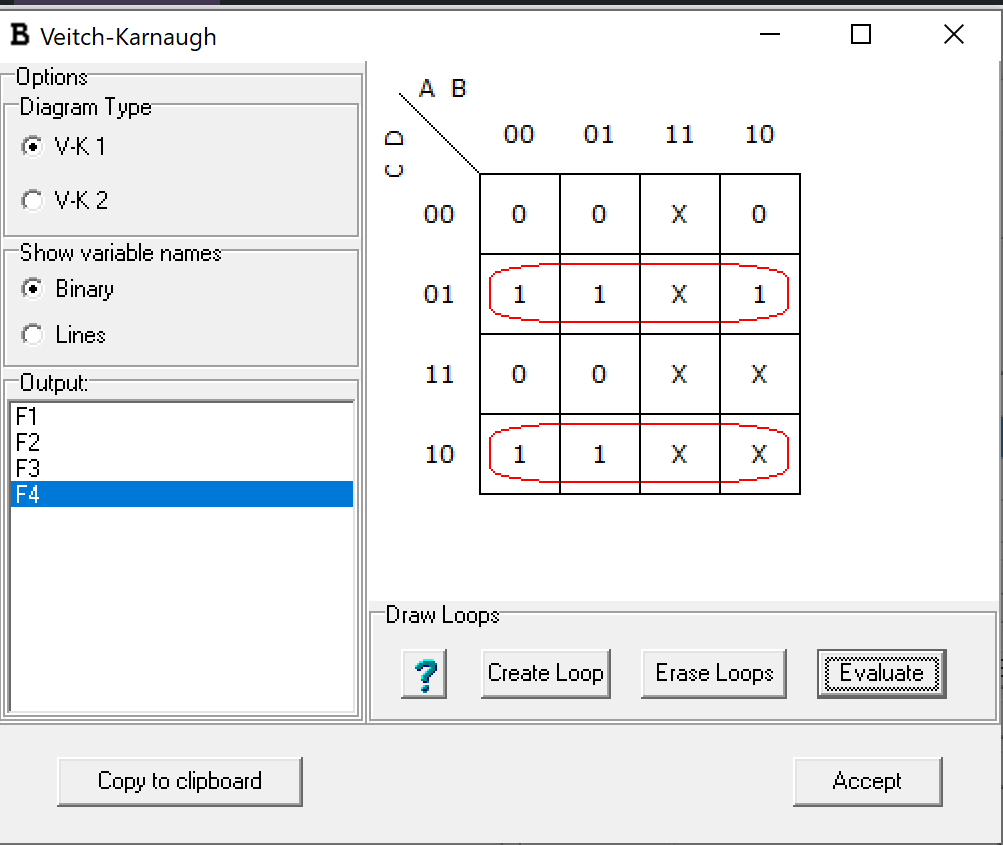
Task: Click the Create Loop button
Action: pos(546,674)
